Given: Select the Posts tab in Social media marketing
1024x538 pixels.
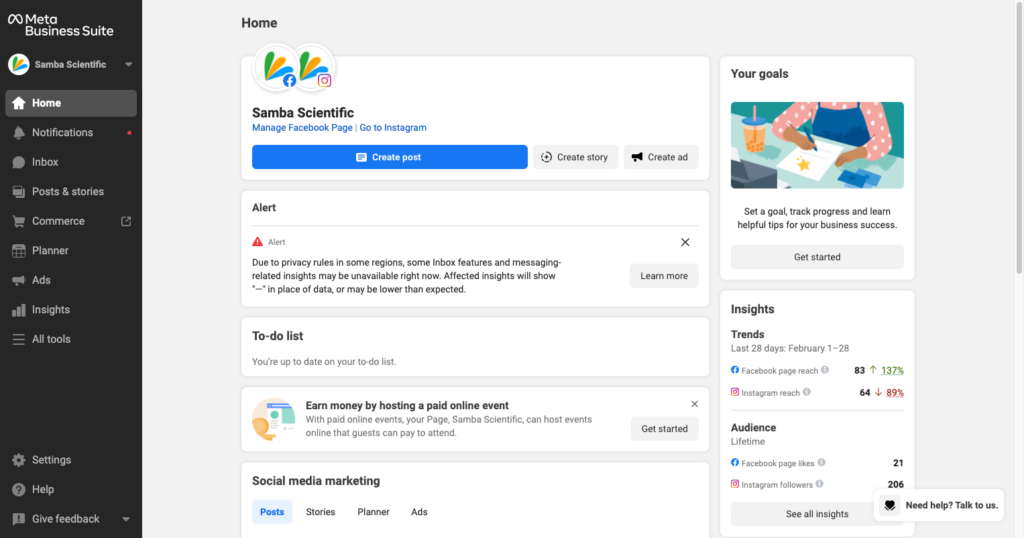Looking at the screenshot, I should [x=272, y=512].
